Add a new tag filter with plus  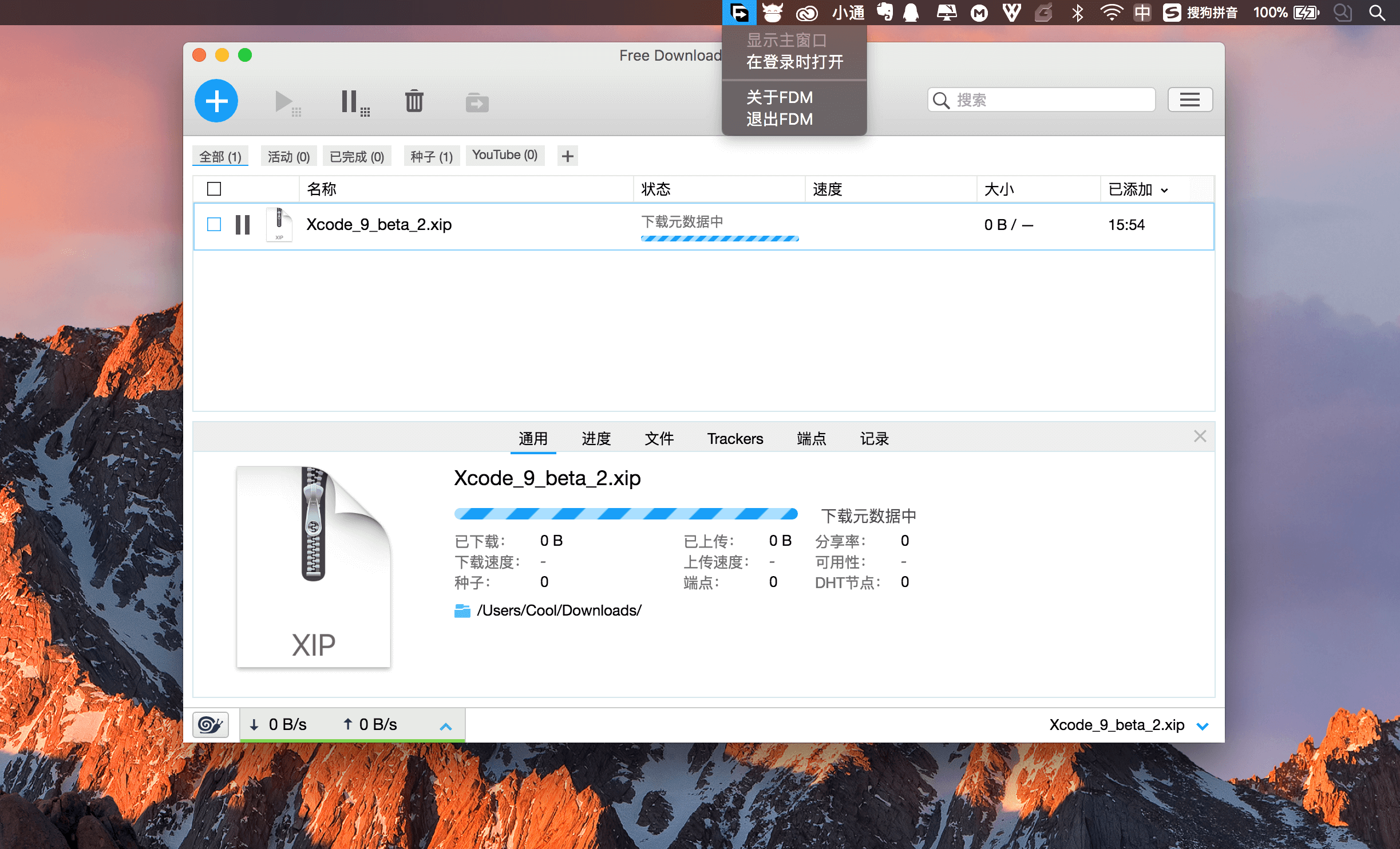[567, 156]
